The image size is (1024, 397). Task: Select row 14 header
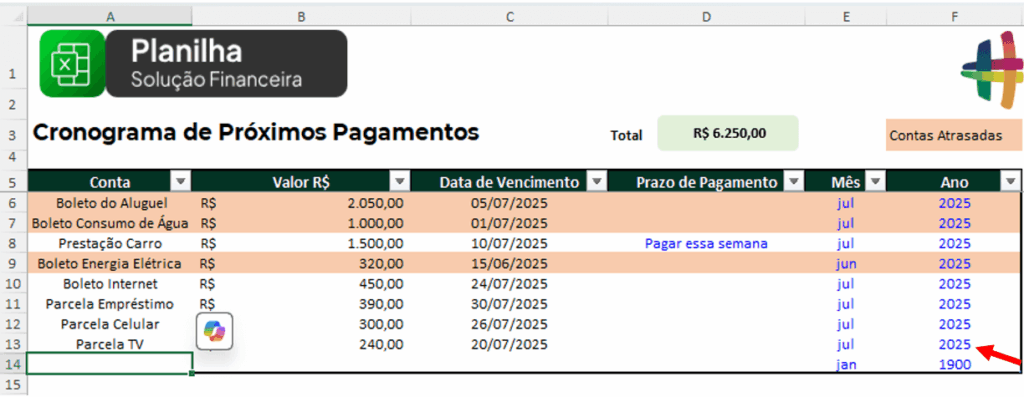(x=14, y=364)
